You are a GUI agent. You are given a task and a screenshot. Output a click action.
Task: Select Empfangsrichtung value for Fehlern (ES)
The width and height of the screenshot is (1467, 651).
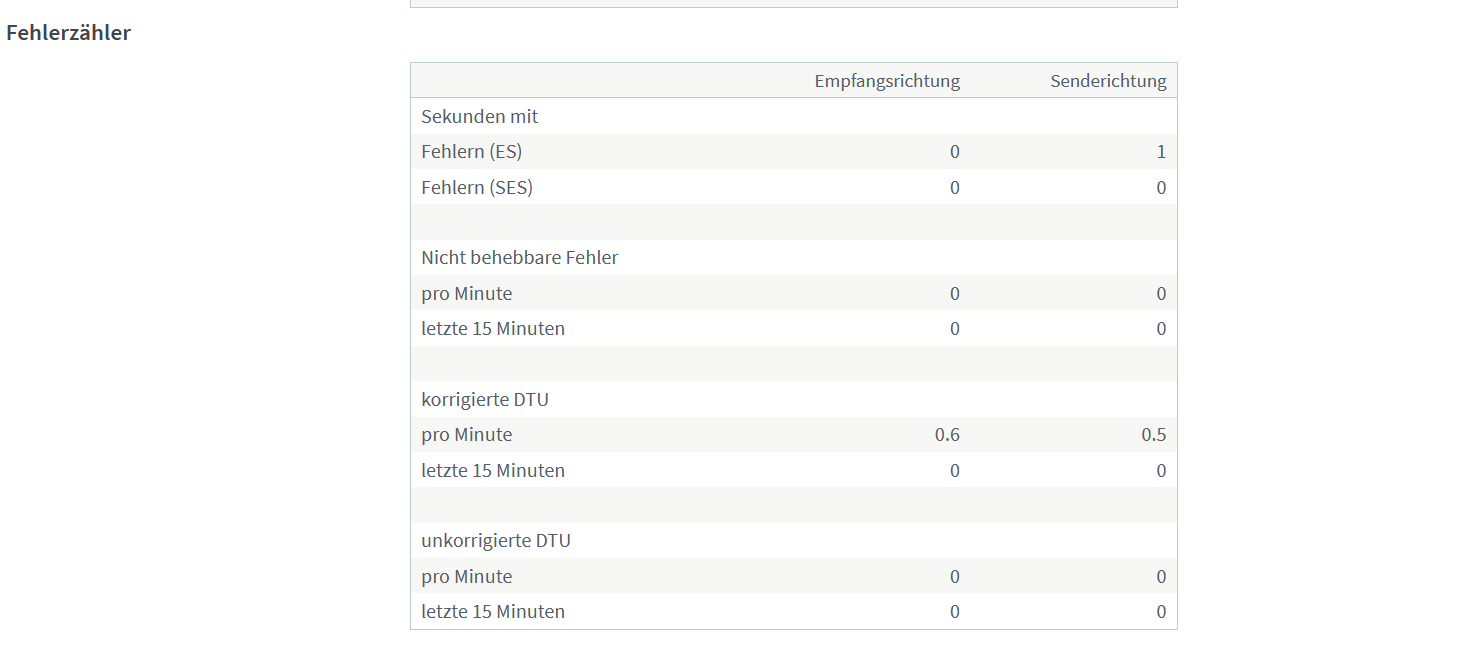(954, 152)
